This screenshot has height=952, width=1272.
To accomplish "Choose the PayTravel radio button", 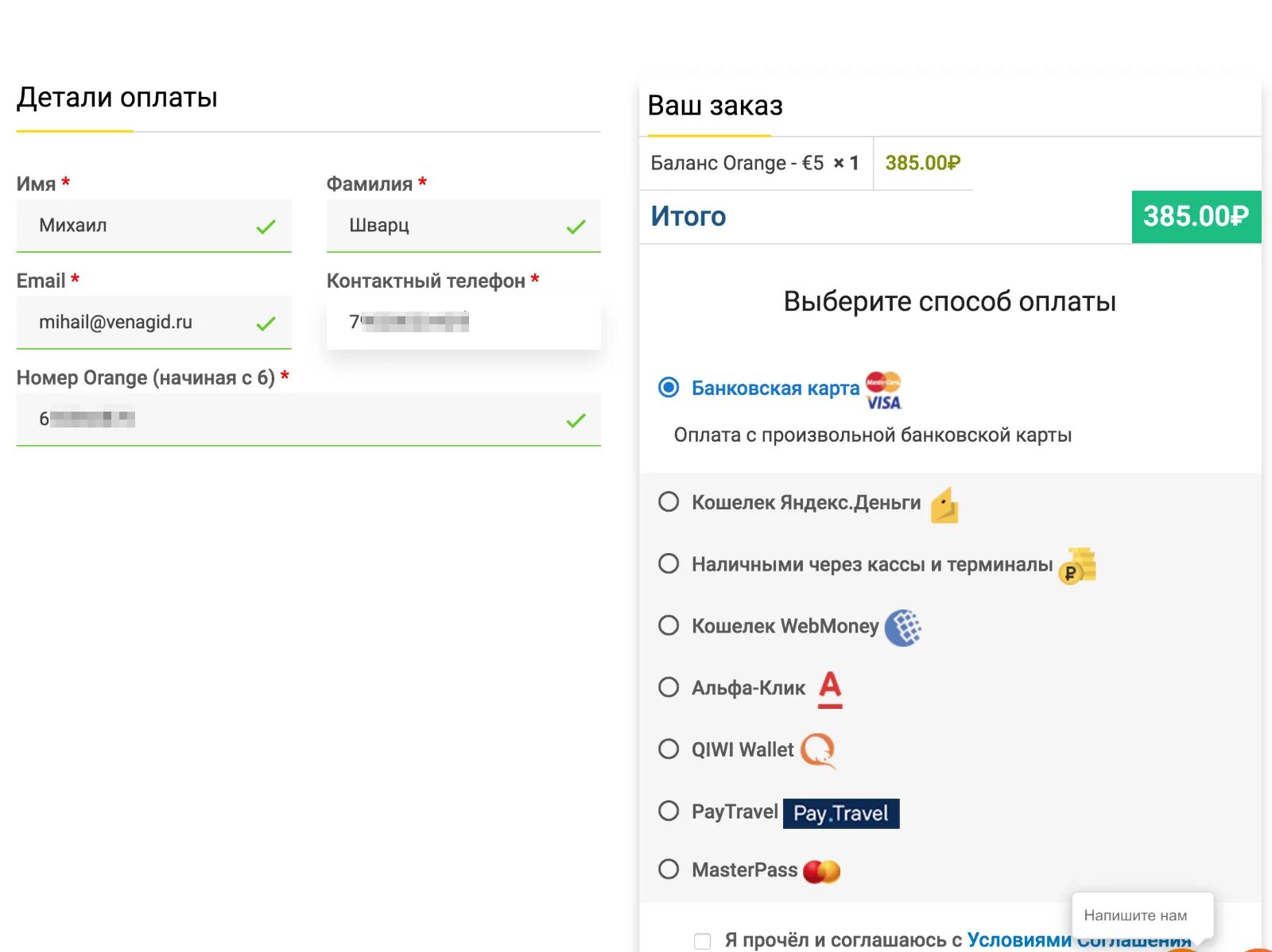I will (x=669, y=811).
